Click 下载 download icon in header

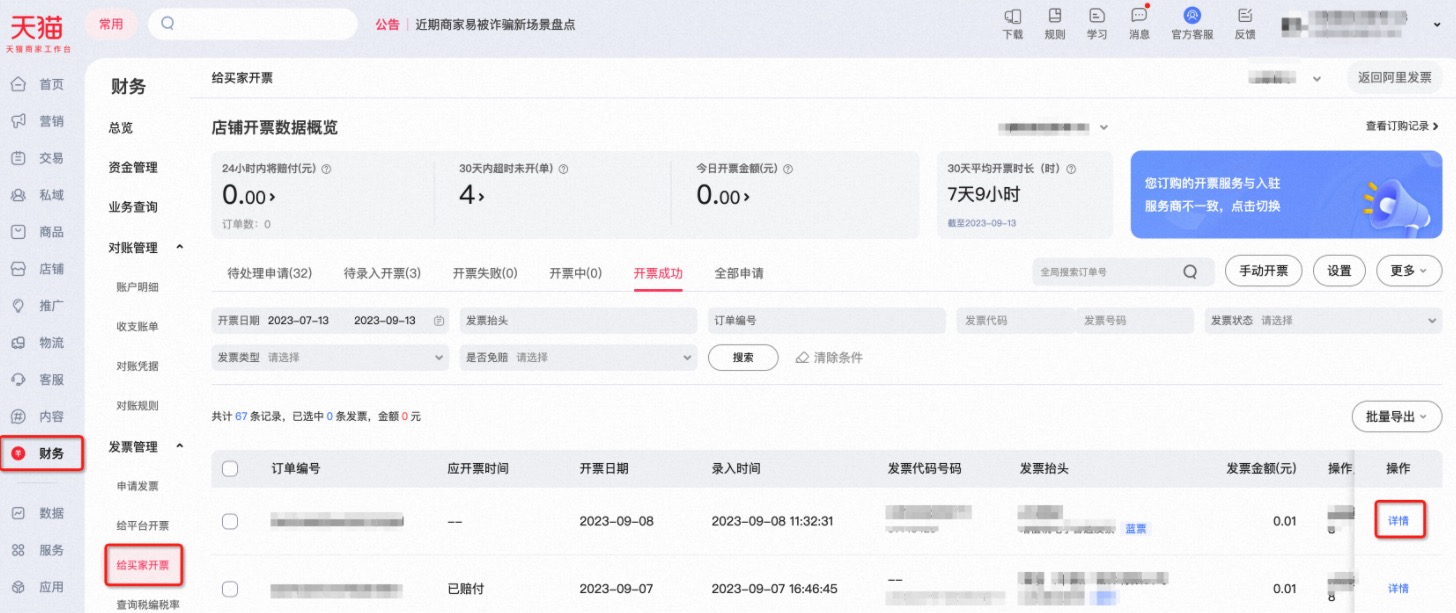pyautogui.click(x=1012, y=16)
